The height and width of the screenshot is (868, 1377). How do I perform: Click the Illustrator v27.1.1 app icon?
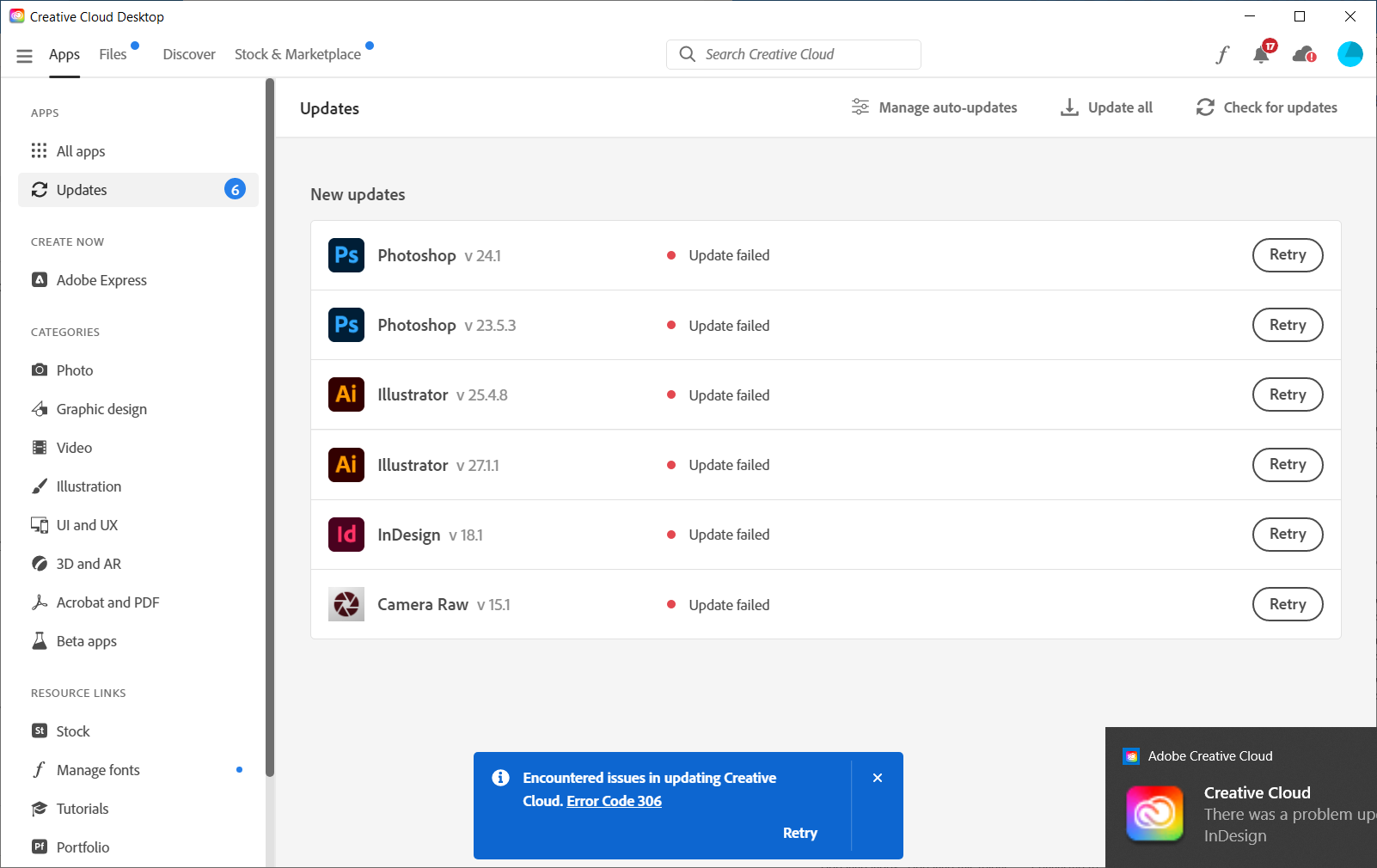pyautogui.click(x=346, y=465)
